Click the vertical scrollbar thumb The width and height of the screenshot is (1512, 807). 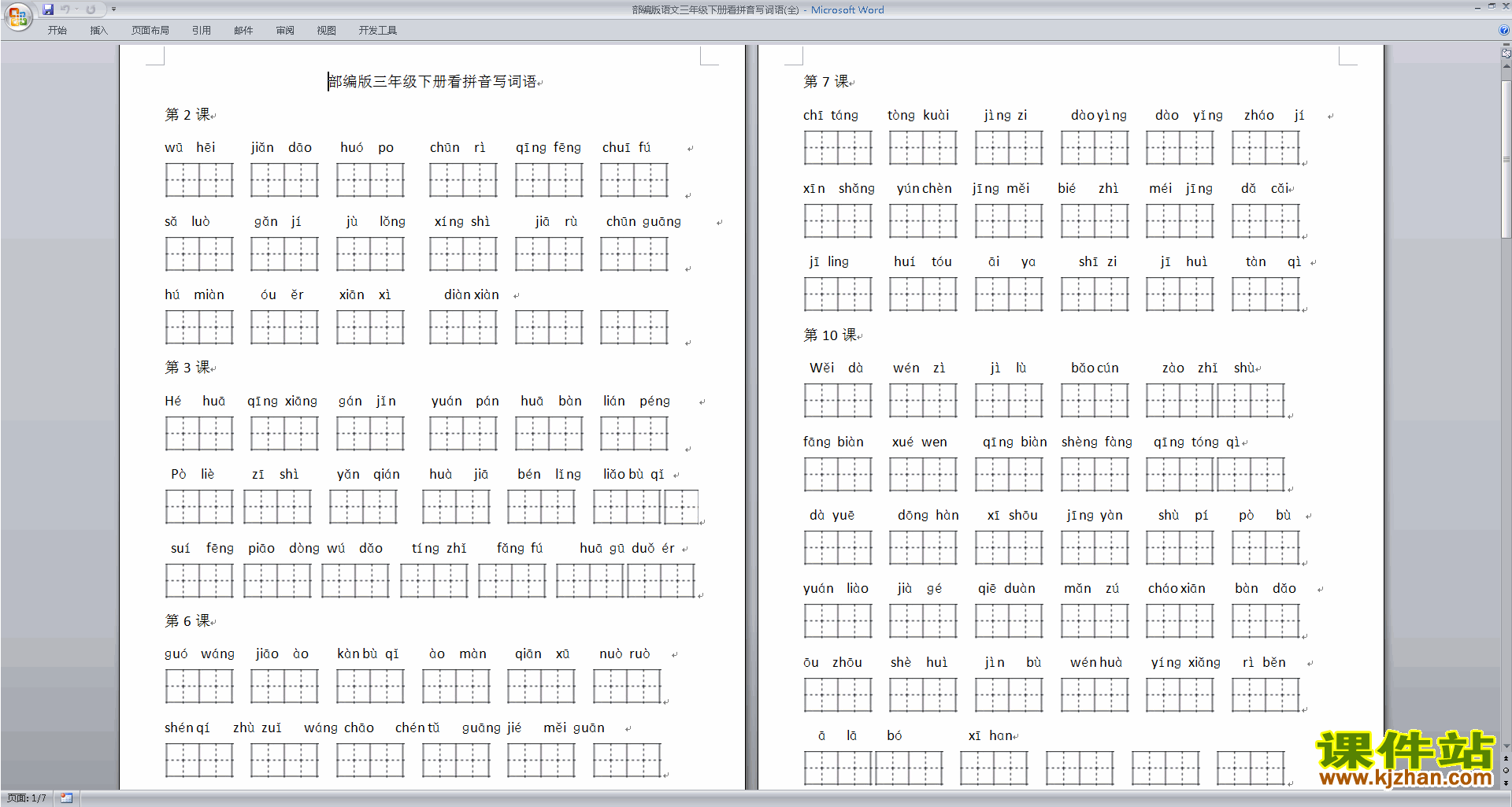tap(1506, 157)
